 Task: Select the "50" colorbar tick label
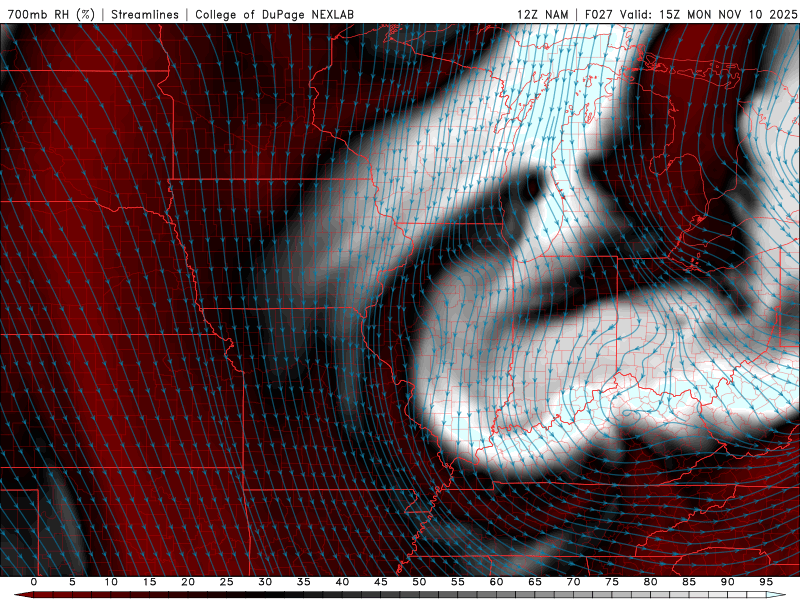pos(419,582)
